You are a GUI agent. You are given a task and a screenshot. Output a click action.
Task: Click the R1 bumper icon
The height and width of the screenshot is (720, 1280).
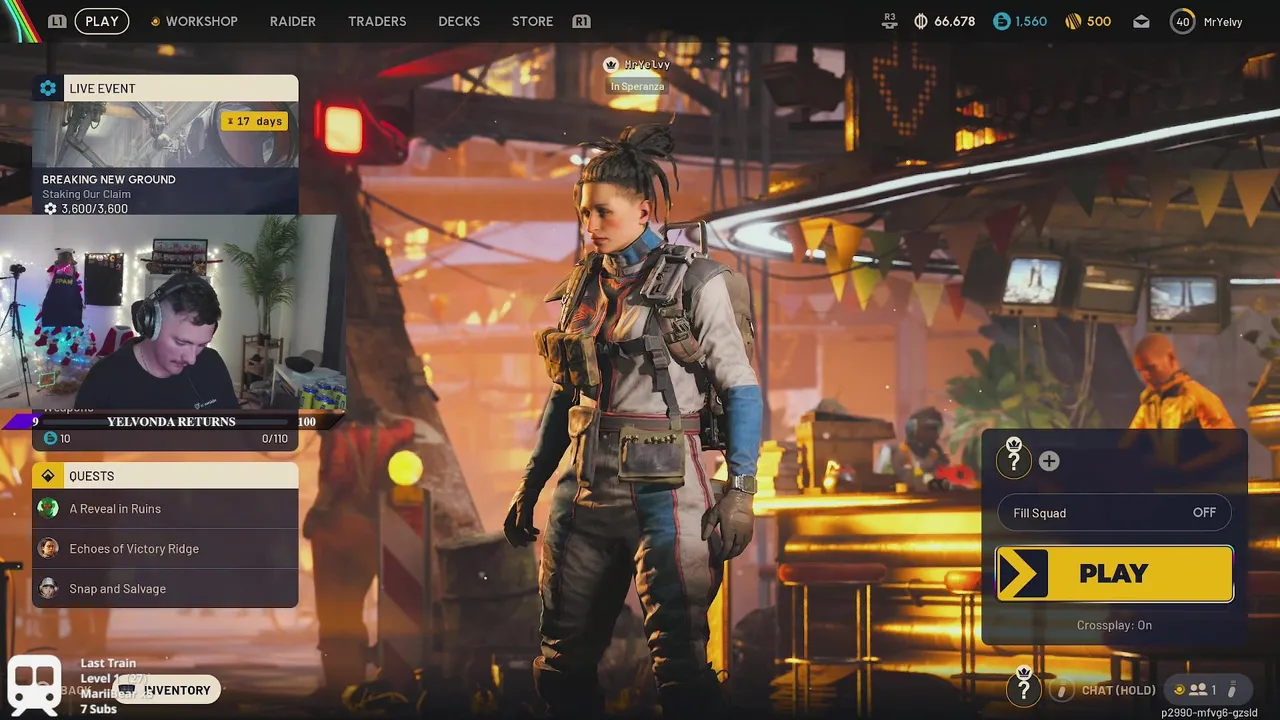pos(581,21)
